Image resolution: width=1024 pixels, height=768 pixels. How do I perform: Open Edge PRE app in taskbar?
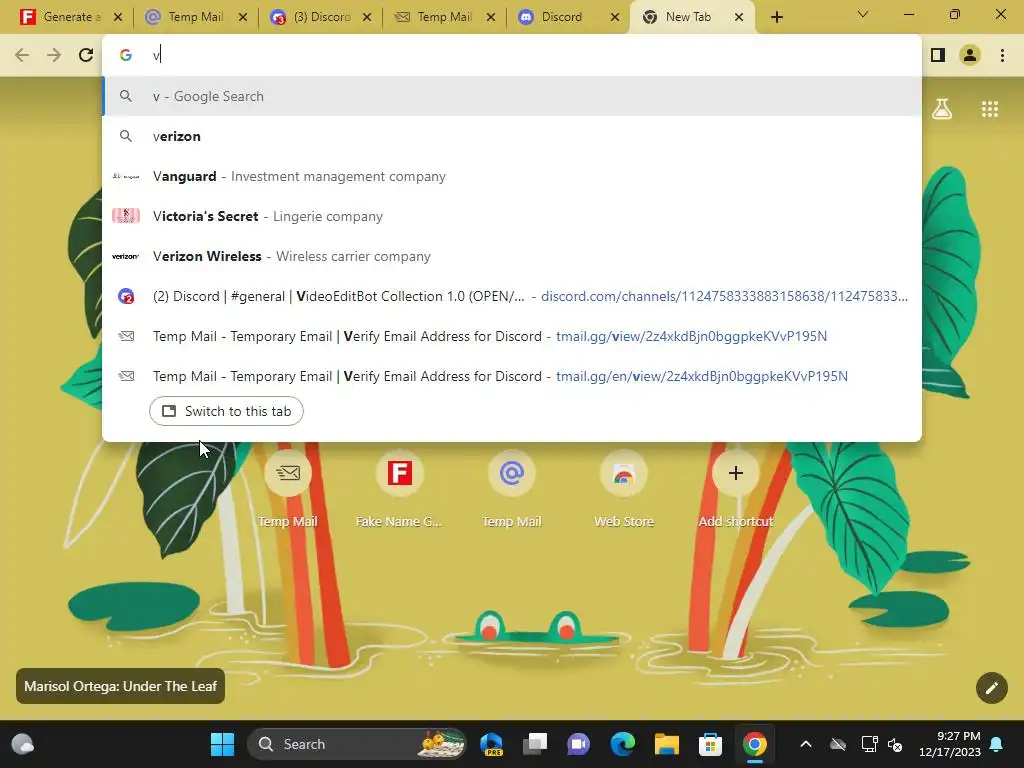491,744
